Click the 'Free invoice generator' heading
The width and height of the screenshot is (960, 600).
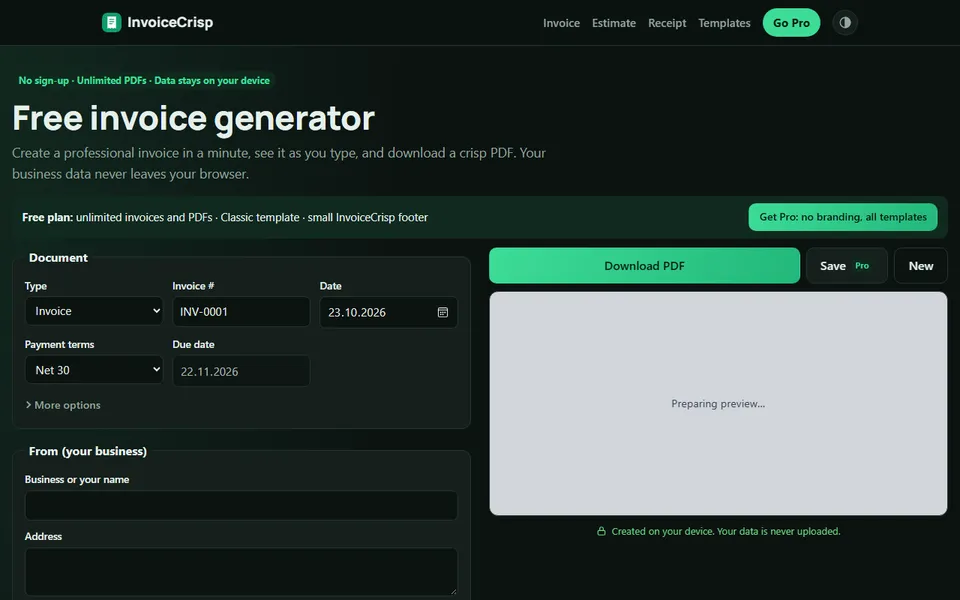[193, 118]
